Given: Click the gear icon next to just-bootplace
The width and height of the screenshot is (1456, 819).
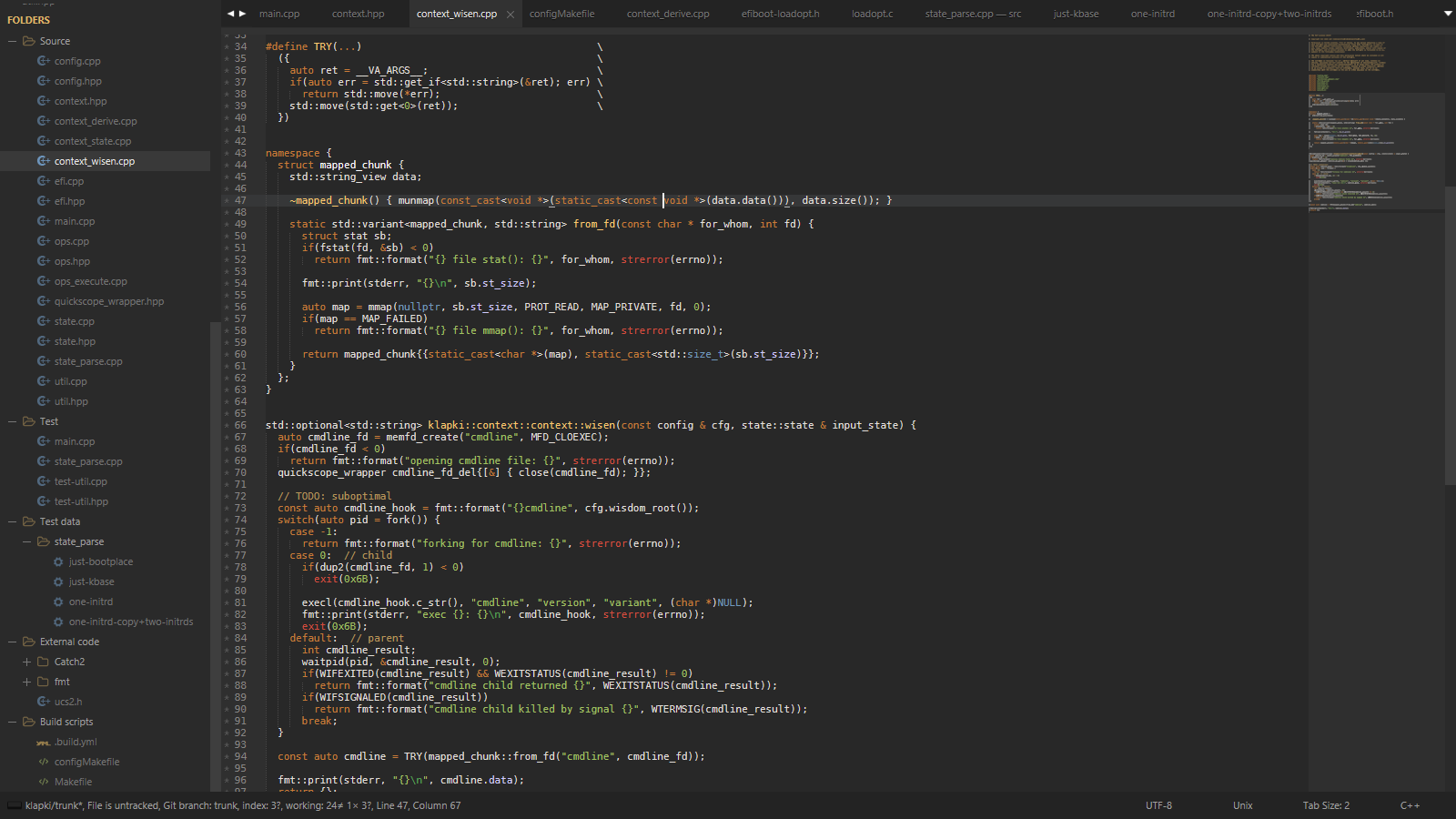Looking at the screenshot, I should click(58, 561).
